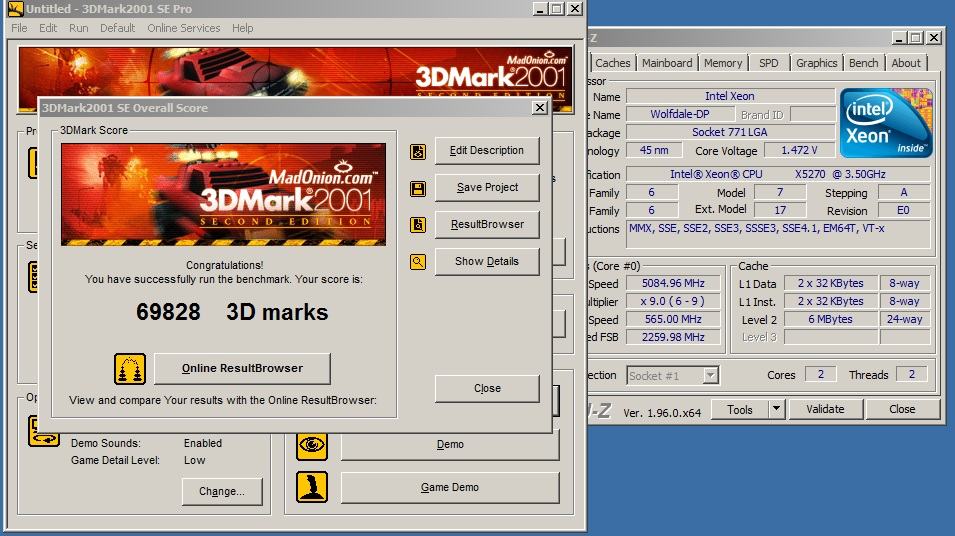Viewport: 955px width, 536px height.
Task: Open the Socket #1 selection combo box
Action: (672, 376)
